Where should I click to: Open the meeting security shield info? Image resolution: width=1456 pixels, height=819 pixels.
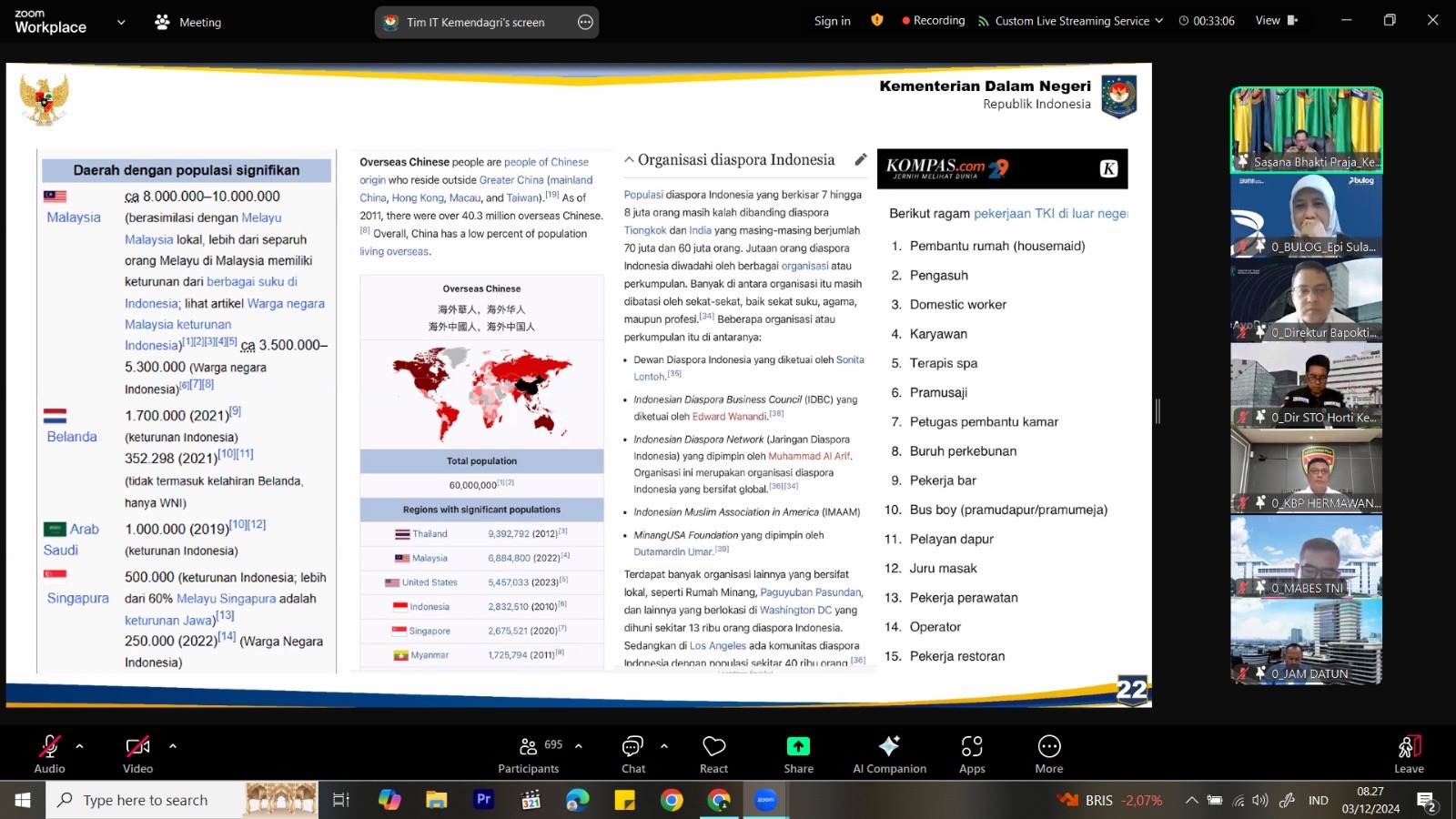tap(877, 20)
